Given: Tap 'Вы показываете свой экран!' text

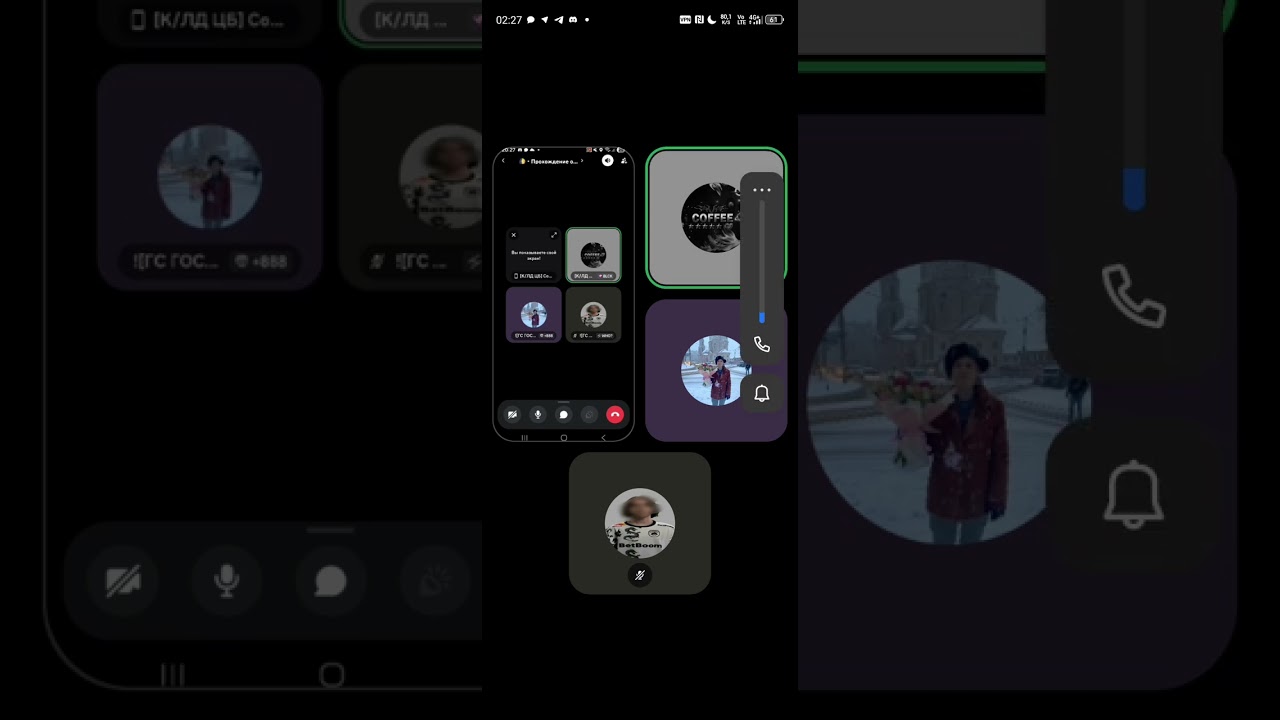Looking at the screenshot, I should [x=533, y=255].
